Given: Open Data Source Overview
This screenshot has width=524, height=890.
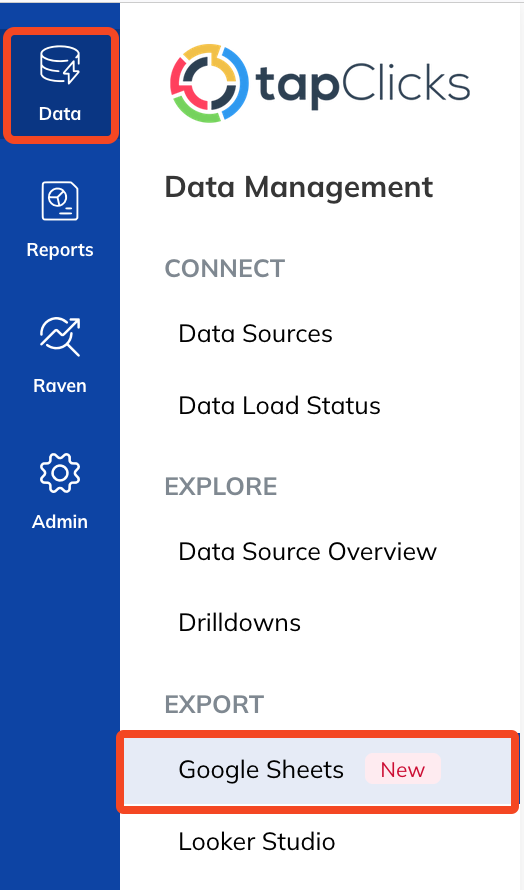Looking at the screenshot, I should [x=308, y=552].
